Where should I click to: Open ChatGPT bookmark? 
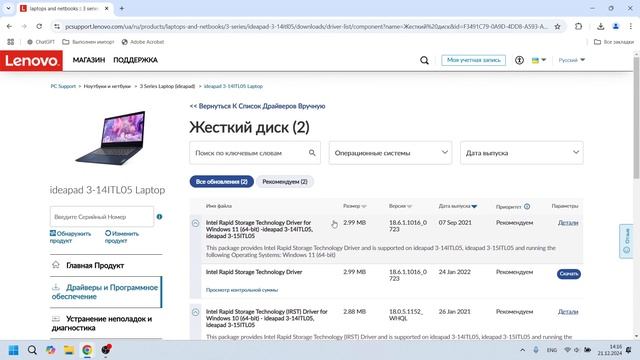(40, 42)
